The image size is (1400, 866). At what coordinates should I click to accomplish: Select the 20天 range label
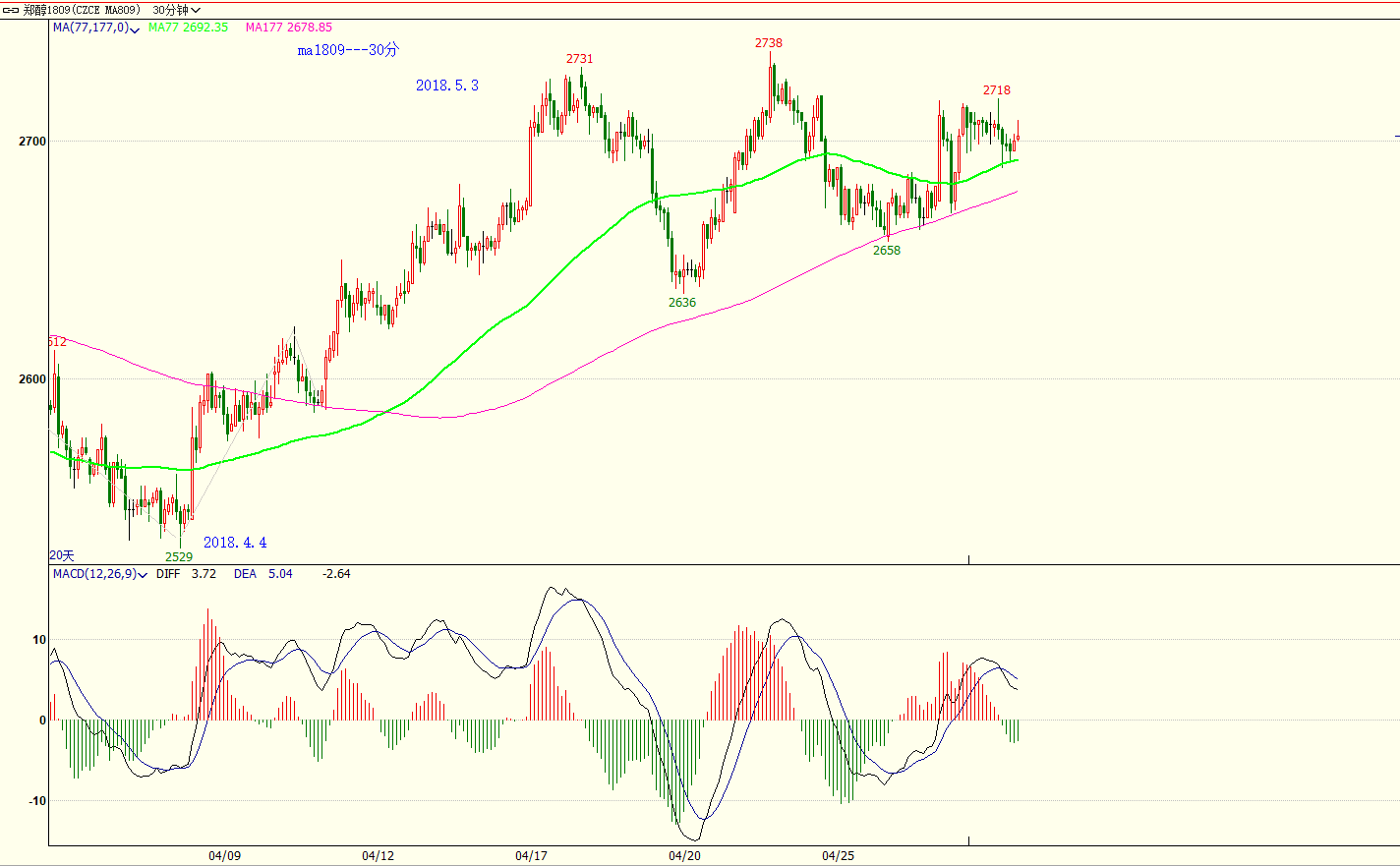(62, 556)
